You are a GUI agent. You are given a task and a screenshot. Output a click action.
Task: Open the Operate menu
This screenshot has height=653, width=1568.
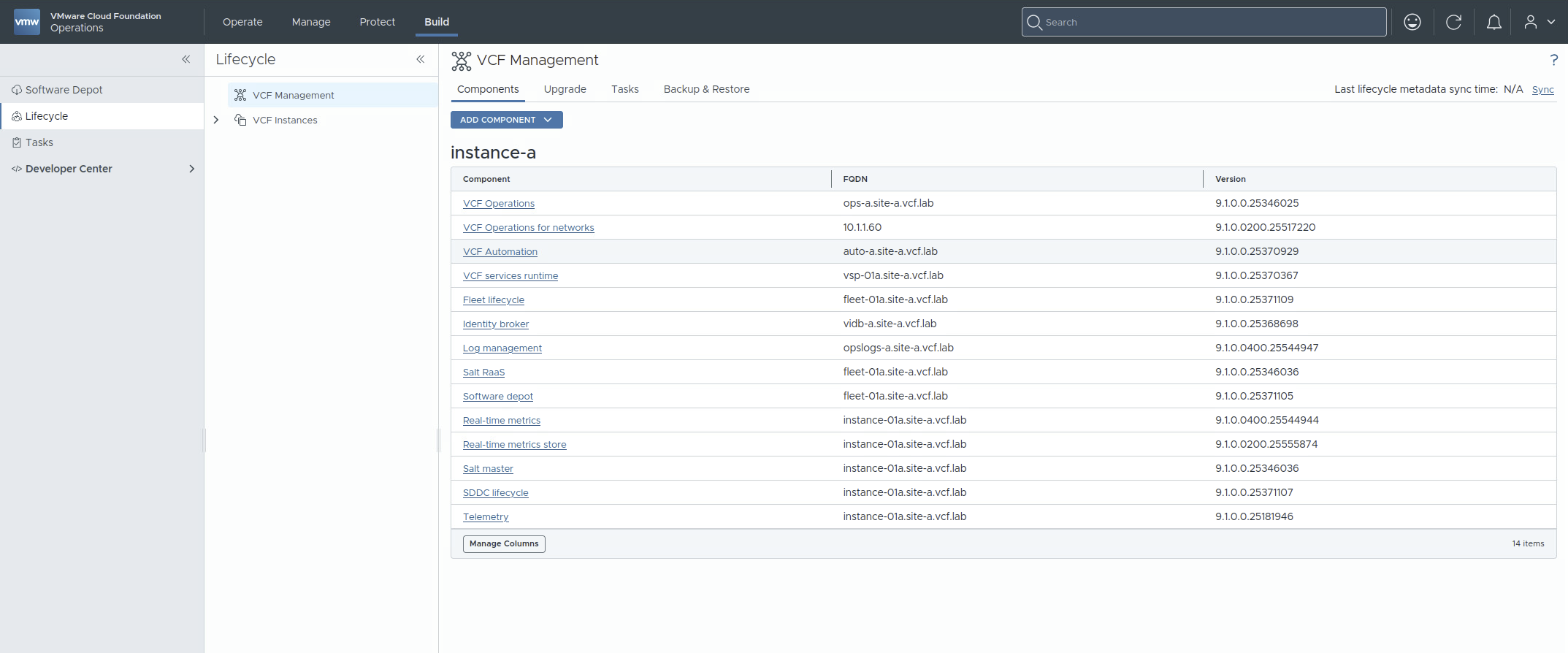tap(242, 22)
